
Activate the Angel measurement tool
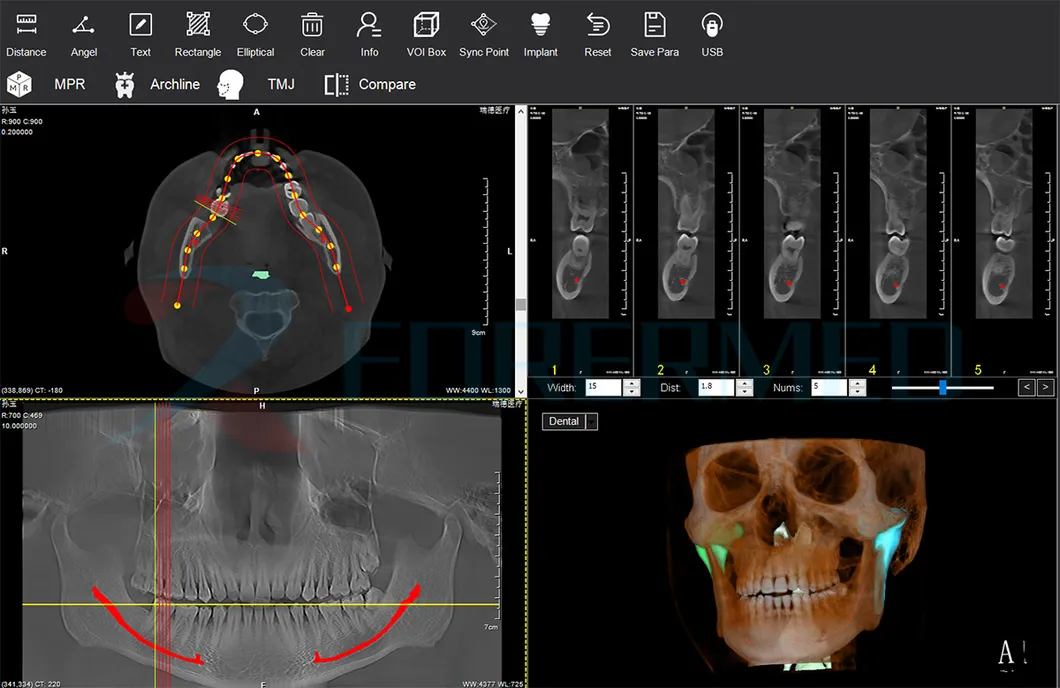(x=84, y=30)
